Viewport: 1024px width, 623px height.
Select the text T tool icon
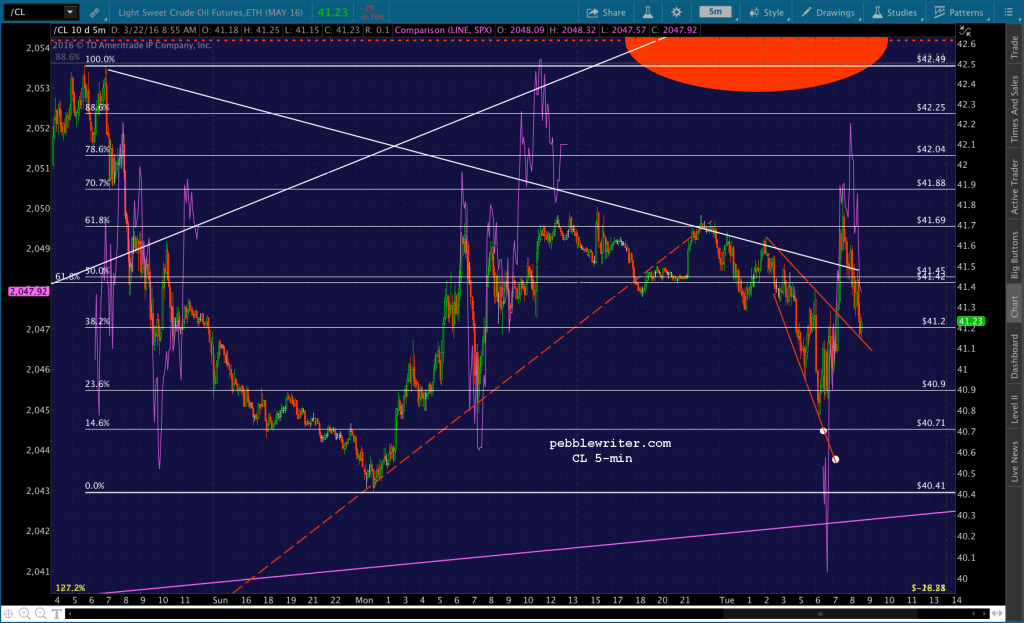57,614
